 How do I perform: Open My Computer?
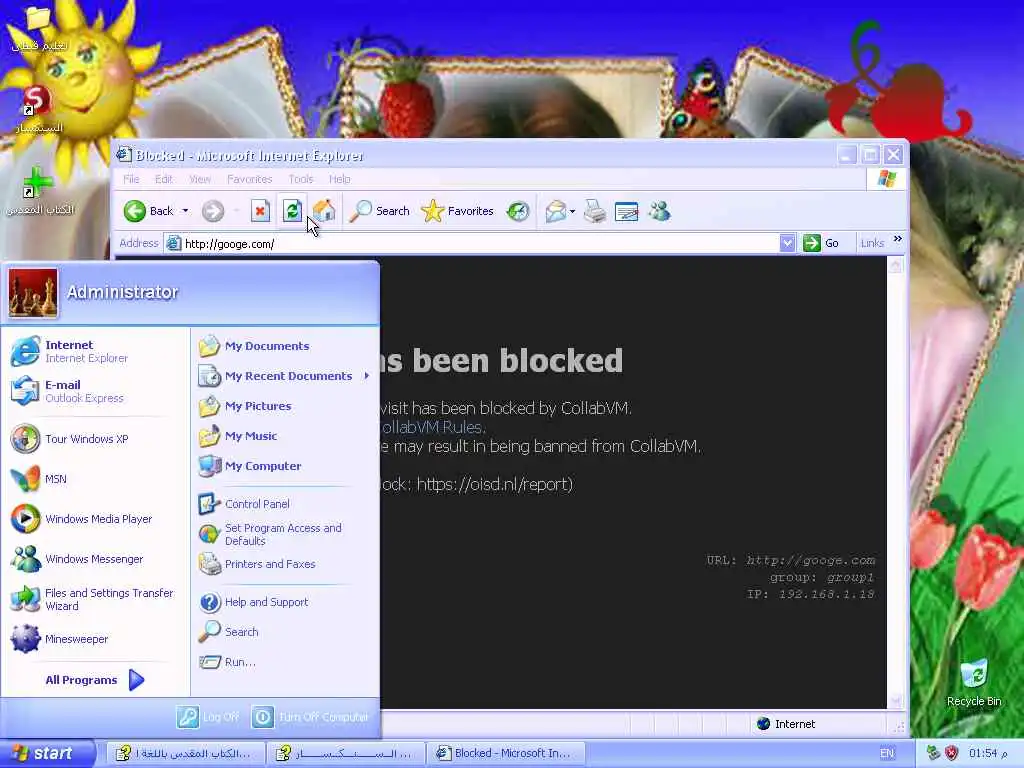click(x=285, y=466)
